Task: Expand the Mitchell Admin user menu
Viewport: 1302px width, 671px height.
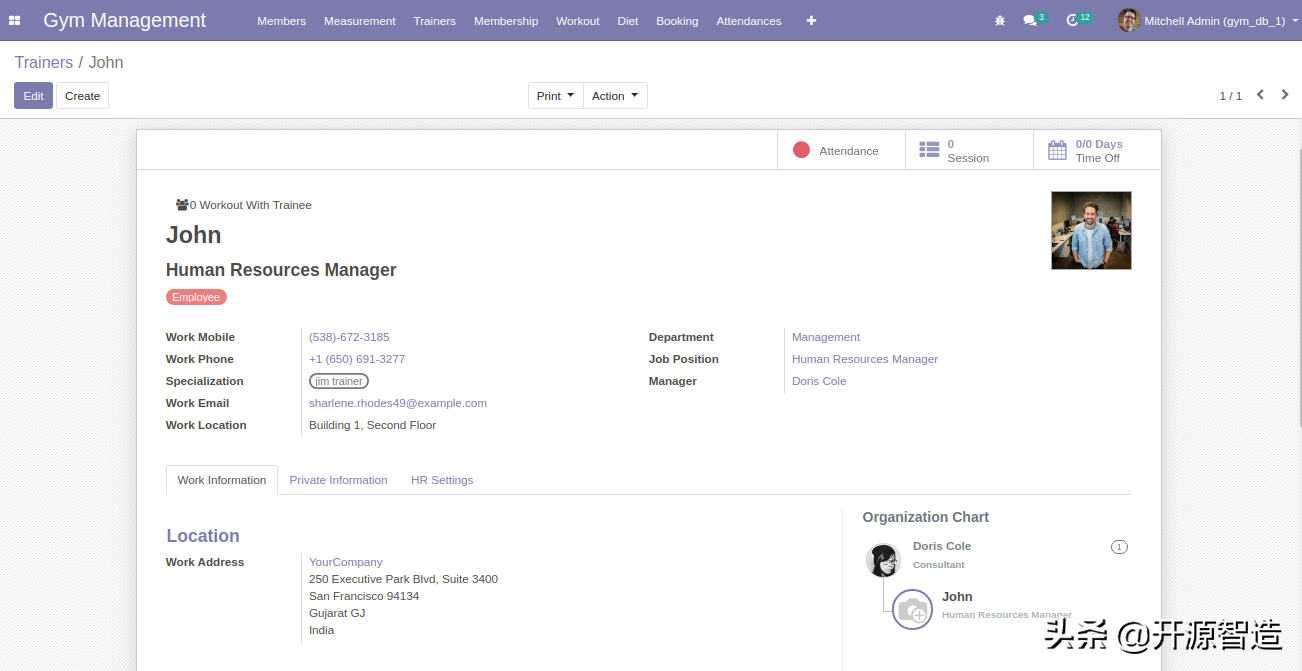Action: tap(1204, 20)
